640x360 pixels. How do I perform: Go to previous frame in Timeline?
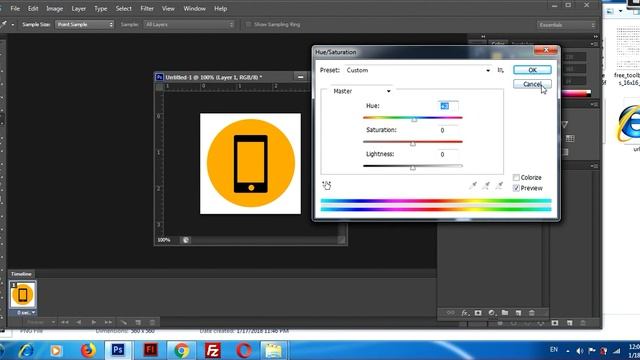click(x=79, y=322)
